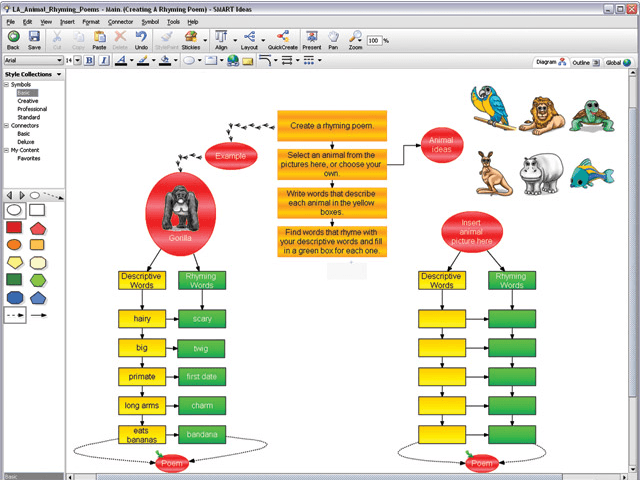This screenshot has height=480, width=641.
Task: Click the Undo icon
Action: point(142,39)
